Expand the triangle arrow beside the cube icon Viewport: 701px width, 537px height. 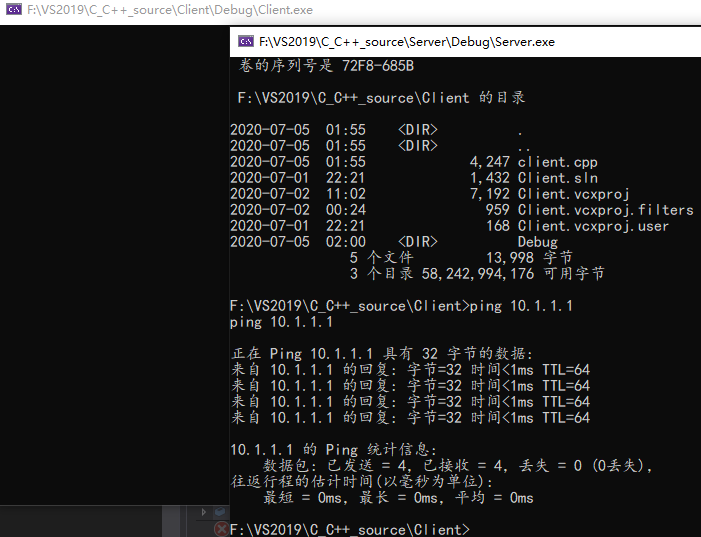click(204, 512)
